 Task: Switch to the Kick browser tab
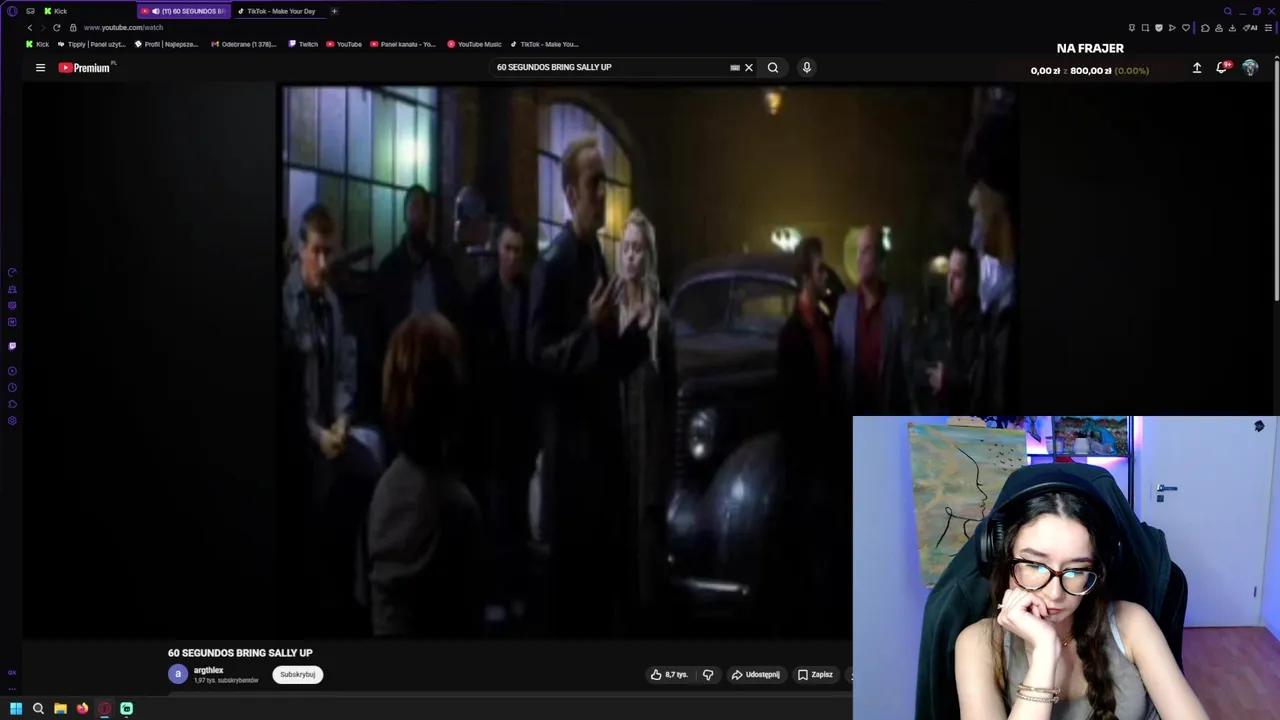click(60, 11)
